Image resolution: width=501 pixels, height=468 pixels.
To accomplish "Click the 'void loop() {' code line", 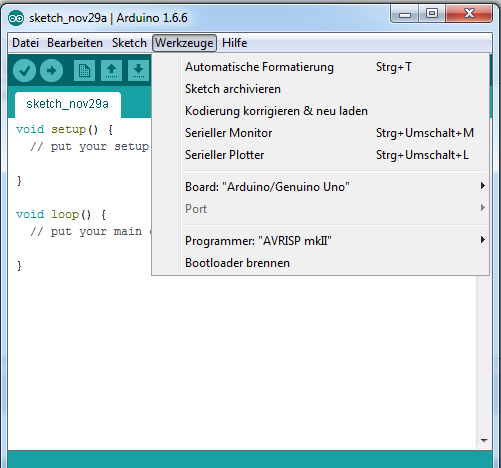I will [x=61, y=215].
